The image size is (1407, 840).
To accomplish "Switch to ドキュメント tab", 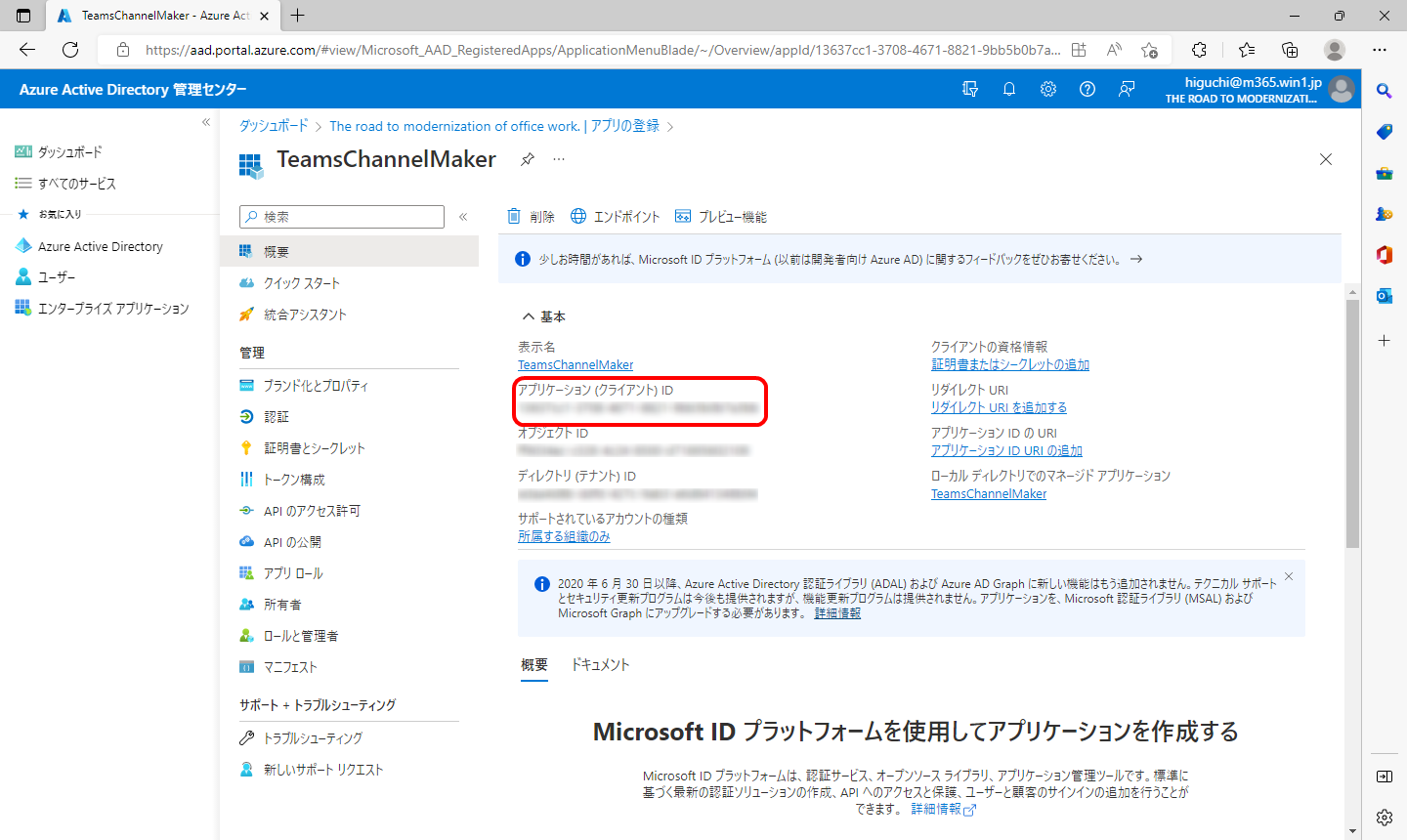I will pos(600,665).
